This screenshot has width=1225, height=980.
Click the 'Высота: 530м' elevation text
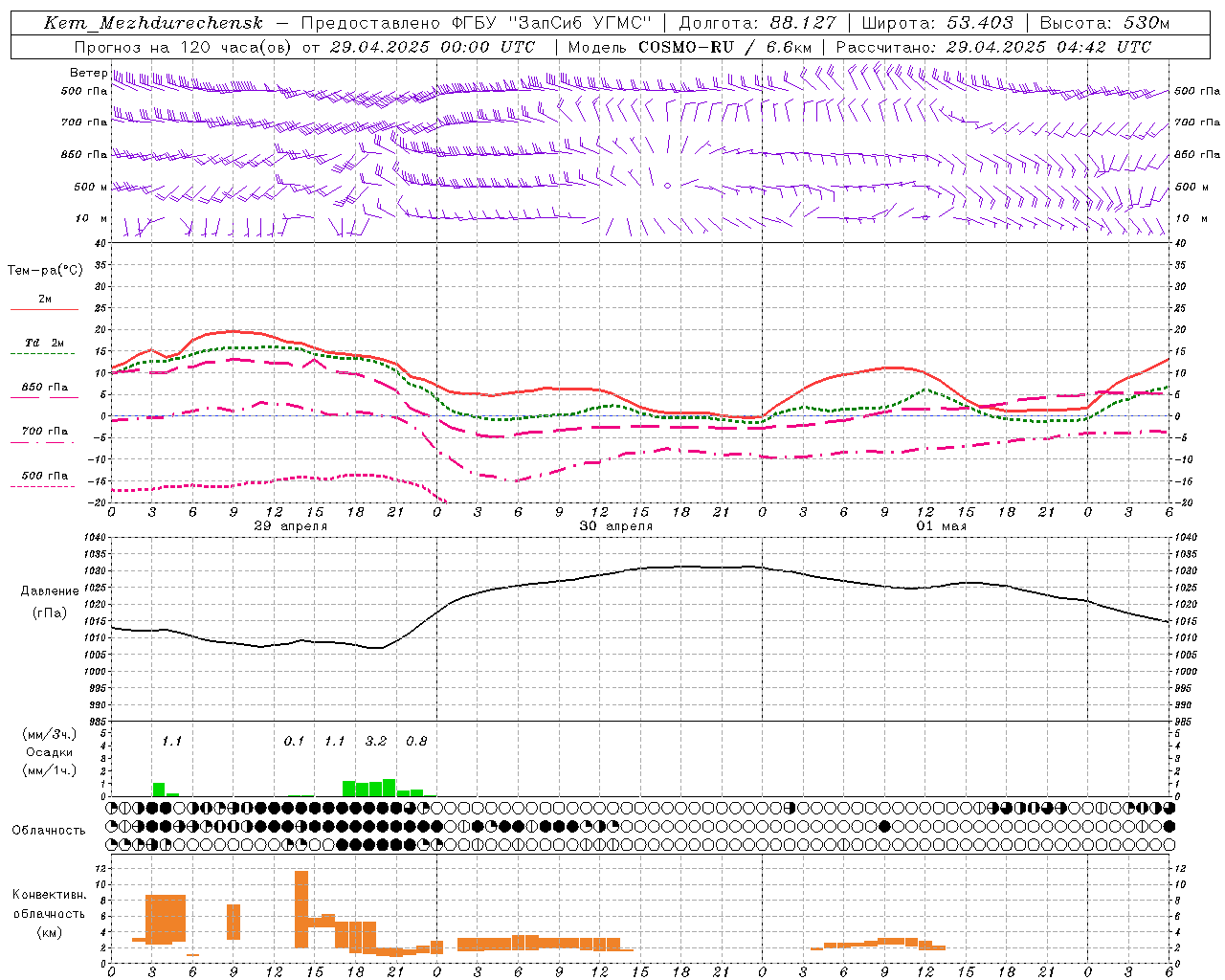pyautogui.click(x=1104, y=23)
